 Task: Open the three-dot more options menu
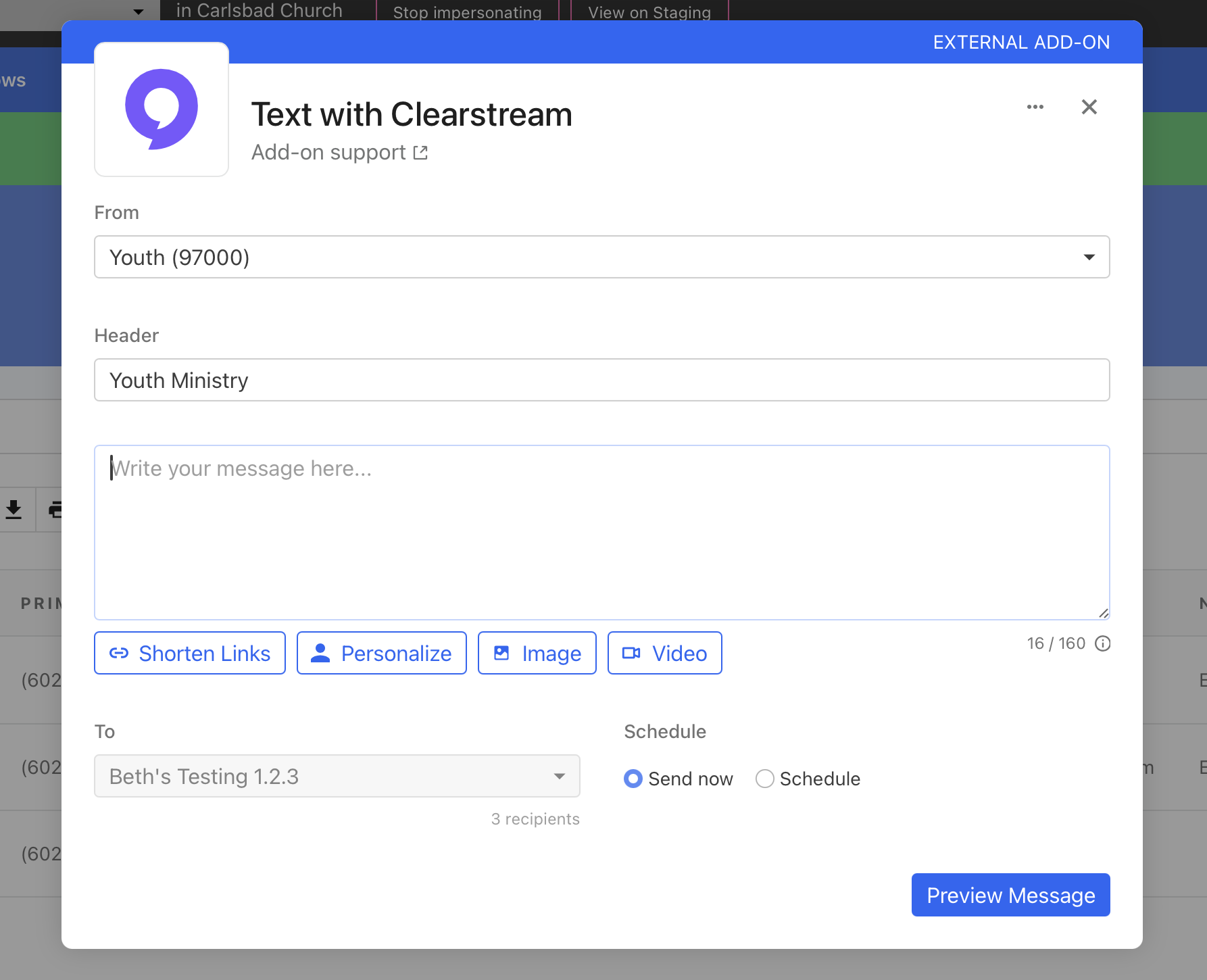tap(1035, 107)
